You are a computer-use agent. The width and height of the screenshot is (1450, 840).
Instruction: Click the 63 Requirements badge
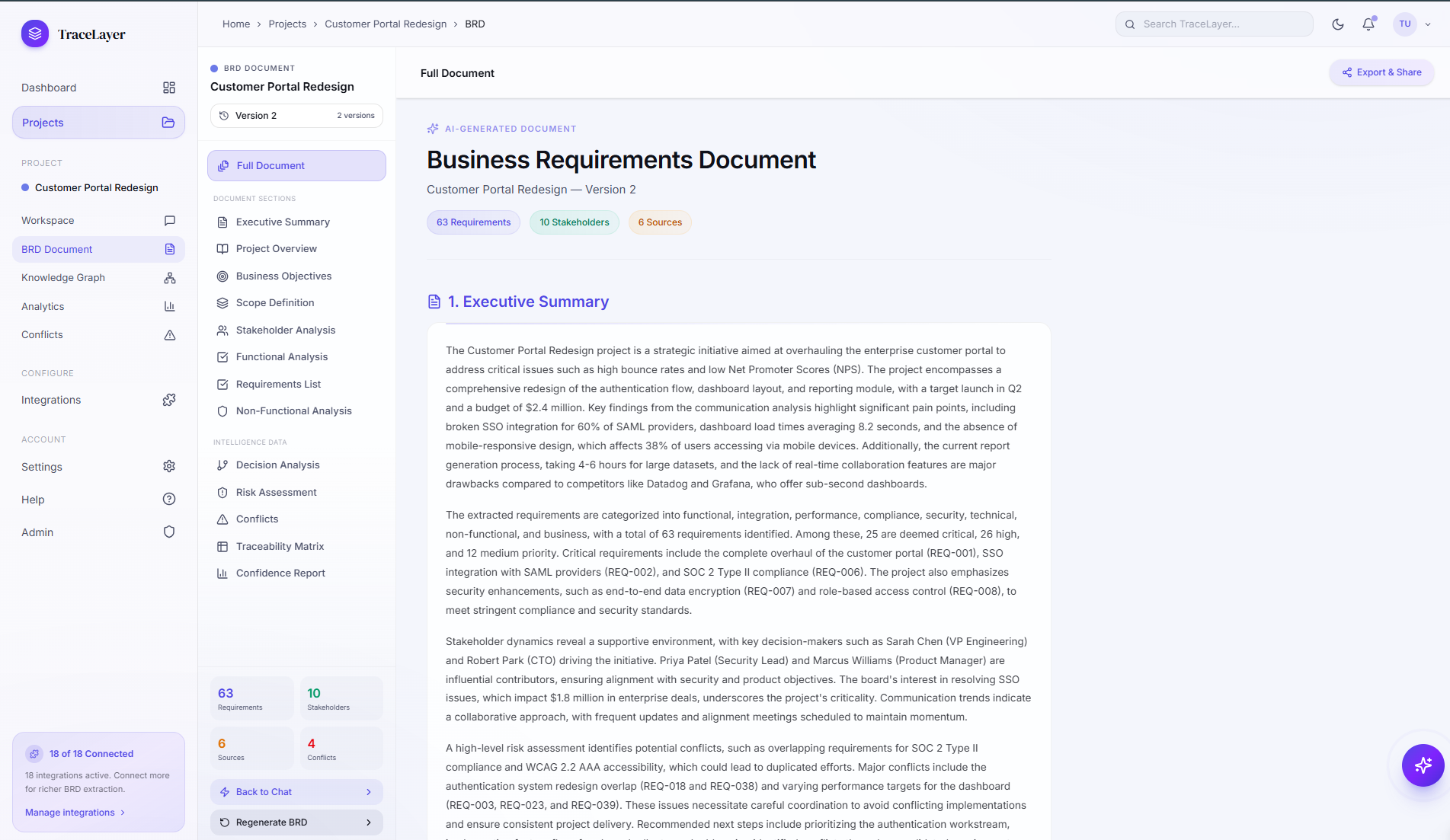click(x=473, y=222)
